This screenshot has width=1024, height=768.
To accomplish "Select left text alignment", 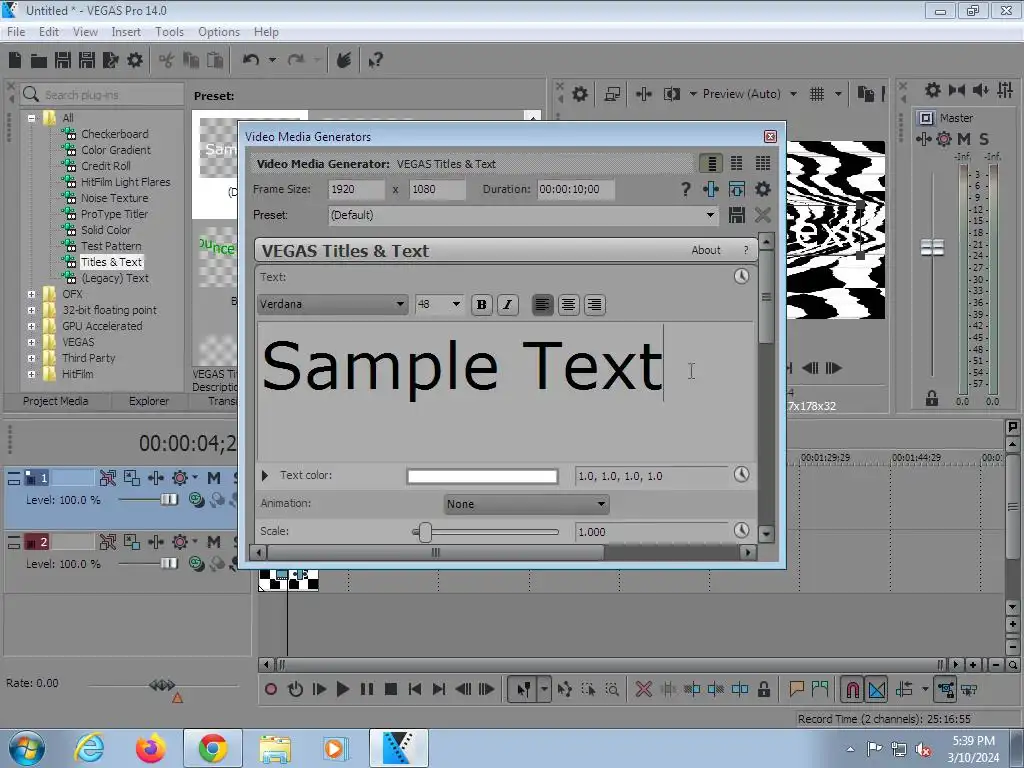I will [x=542, y=304].
